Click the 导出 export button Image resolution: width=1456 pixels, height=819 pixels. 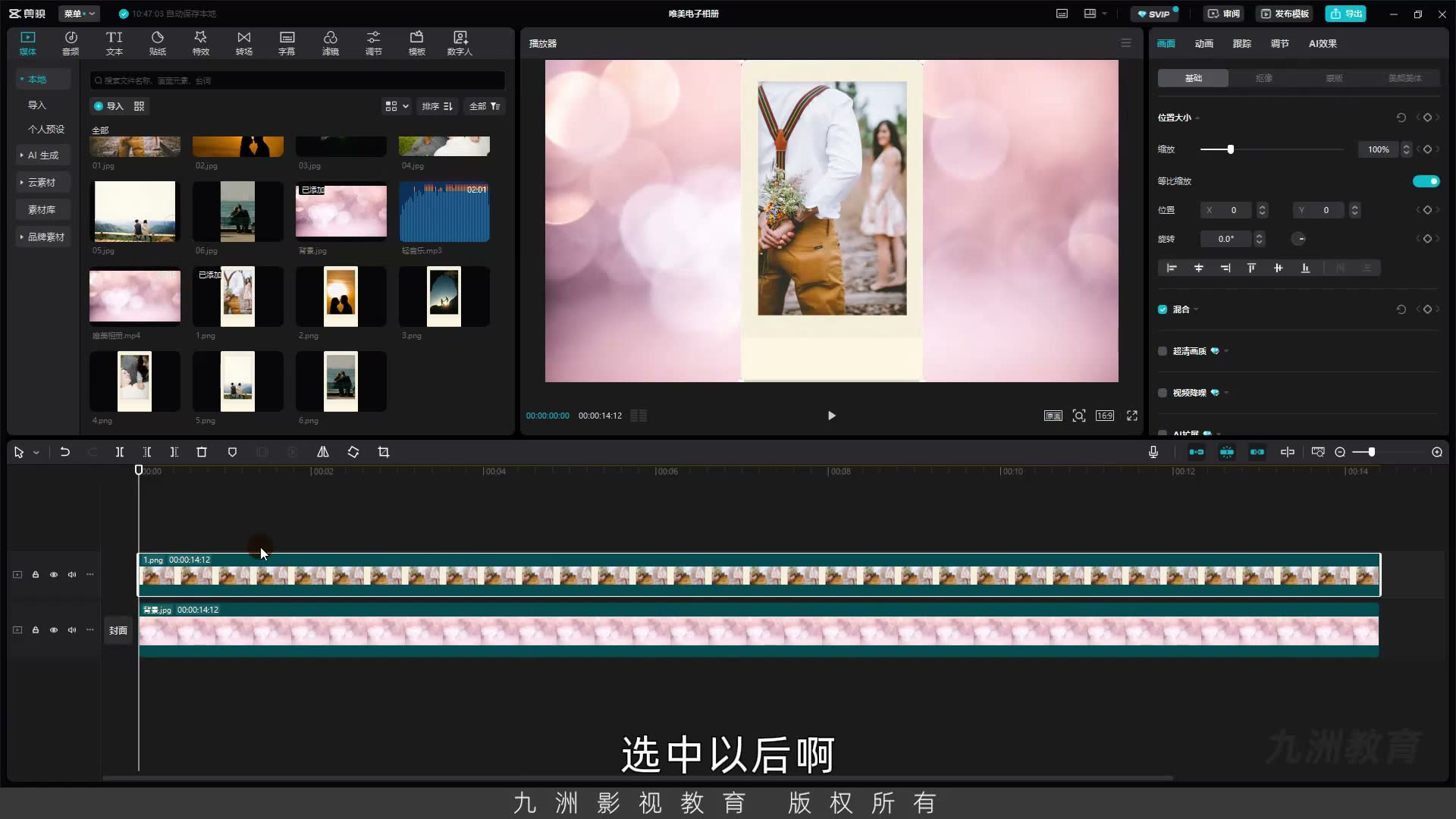click(x=1345, y=14)
